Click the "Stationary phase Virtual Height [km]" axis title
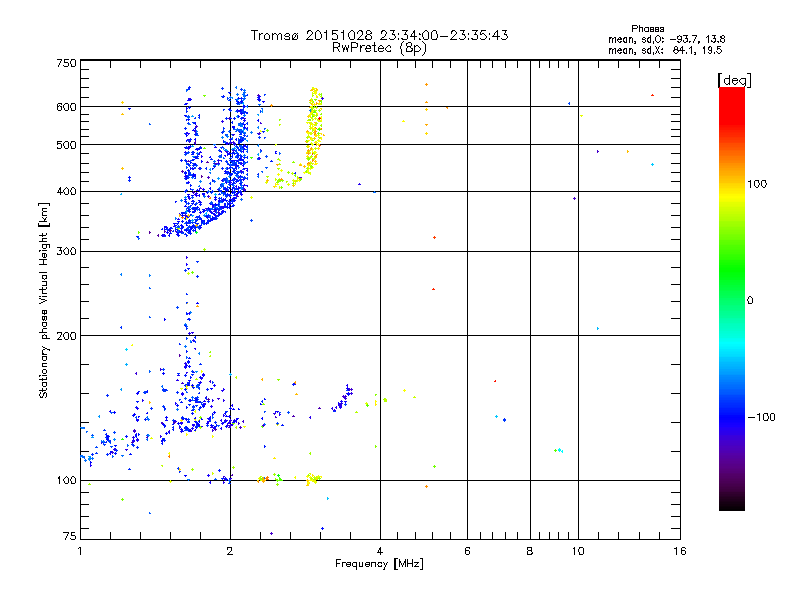The height and width of the screenshot is (600, 800). click(x=43, y=301)
